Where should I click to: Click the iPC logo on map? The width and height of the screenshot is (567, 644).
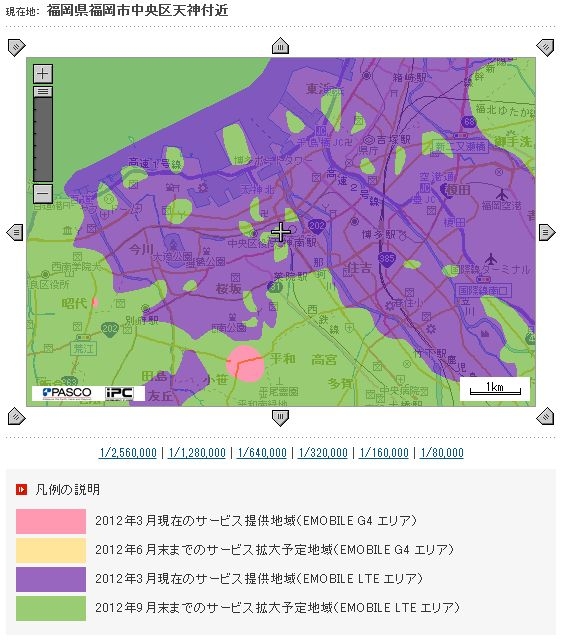pos(119,393)
